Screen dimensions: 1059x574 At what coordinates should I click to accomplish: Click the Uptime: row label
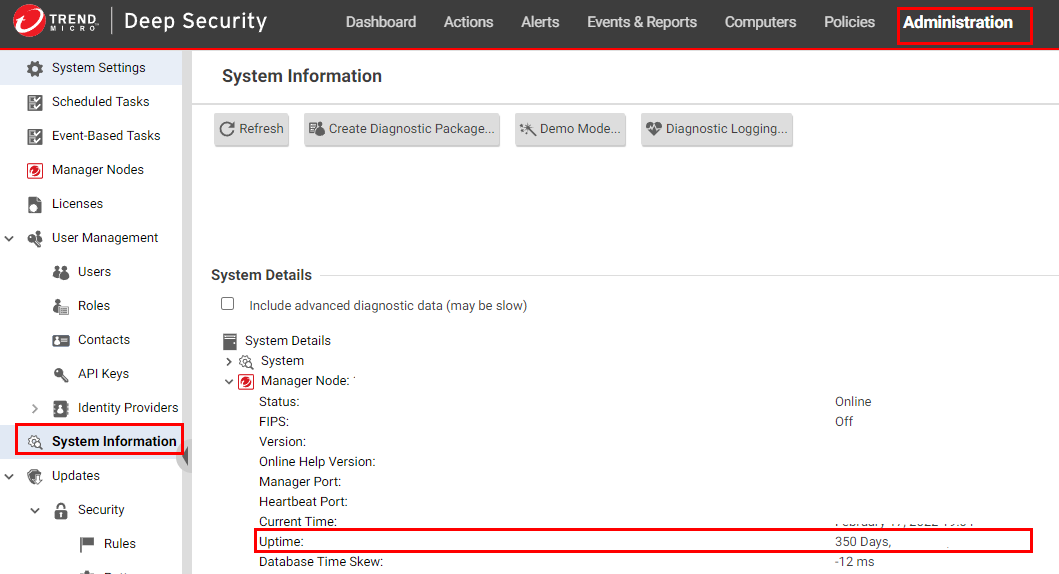(x=281, y=542)
